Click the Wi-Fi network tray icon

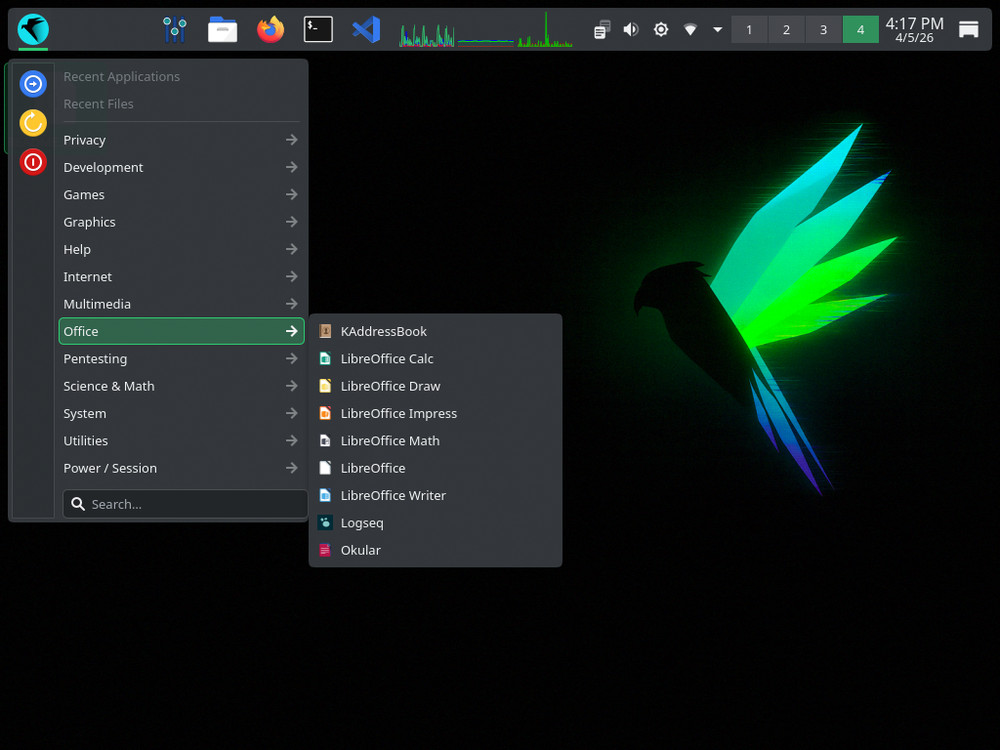[690, 29]
